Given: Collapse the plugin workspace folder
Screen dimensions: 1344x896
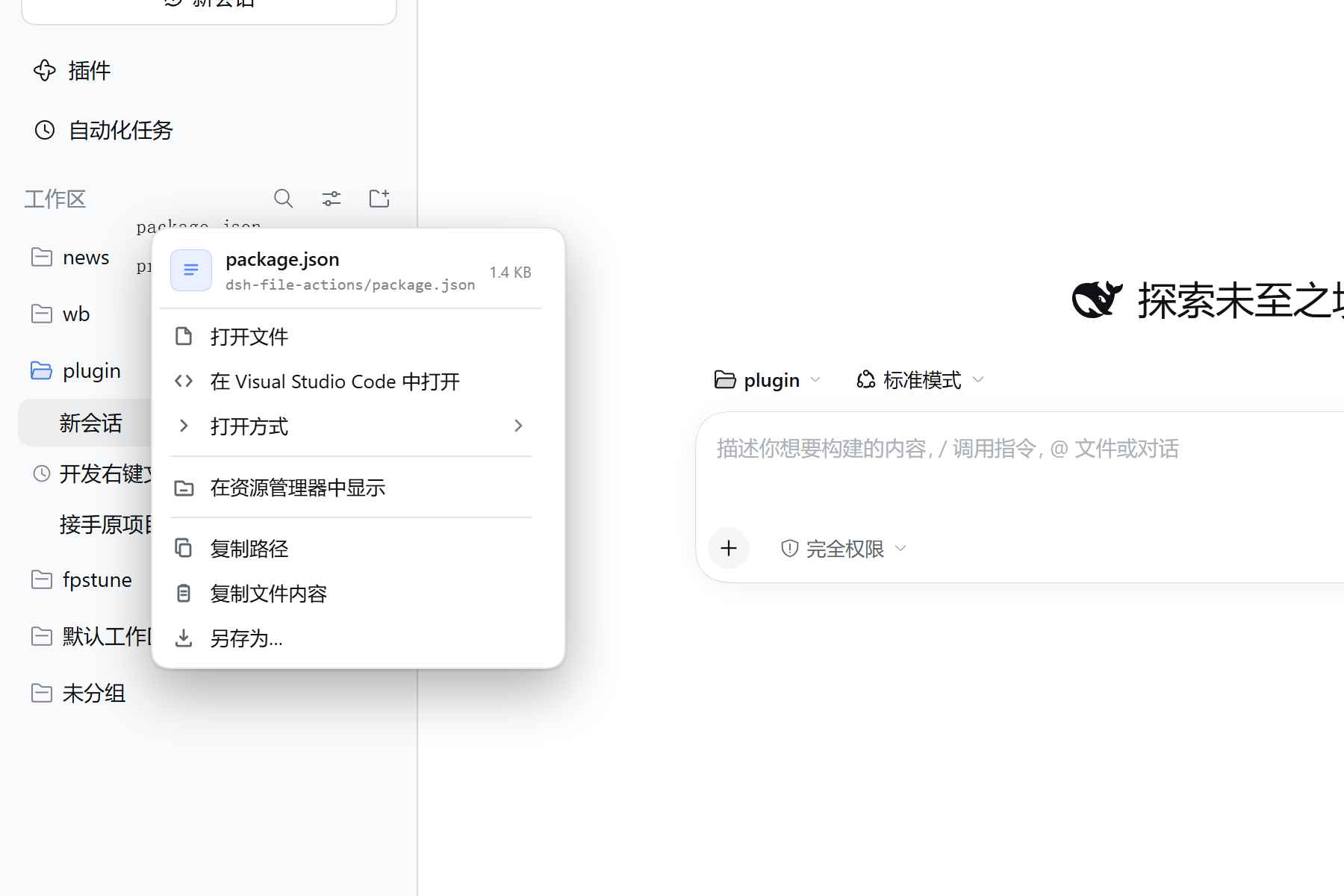Looking at the screenshot, I should point(75,371).
